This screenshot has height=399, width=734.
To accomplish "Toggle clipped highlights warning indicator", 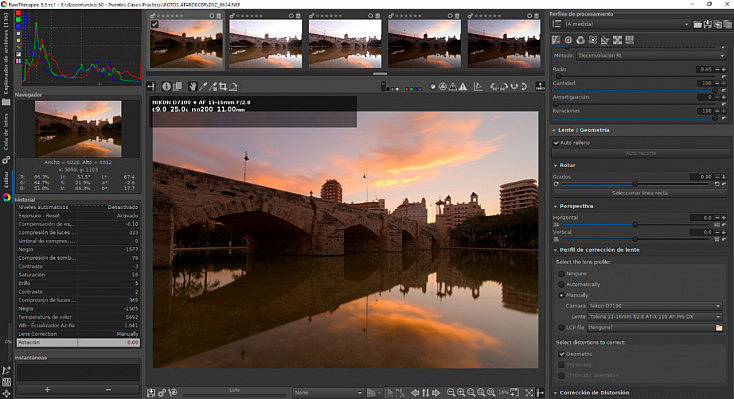I will pos(463,87).
